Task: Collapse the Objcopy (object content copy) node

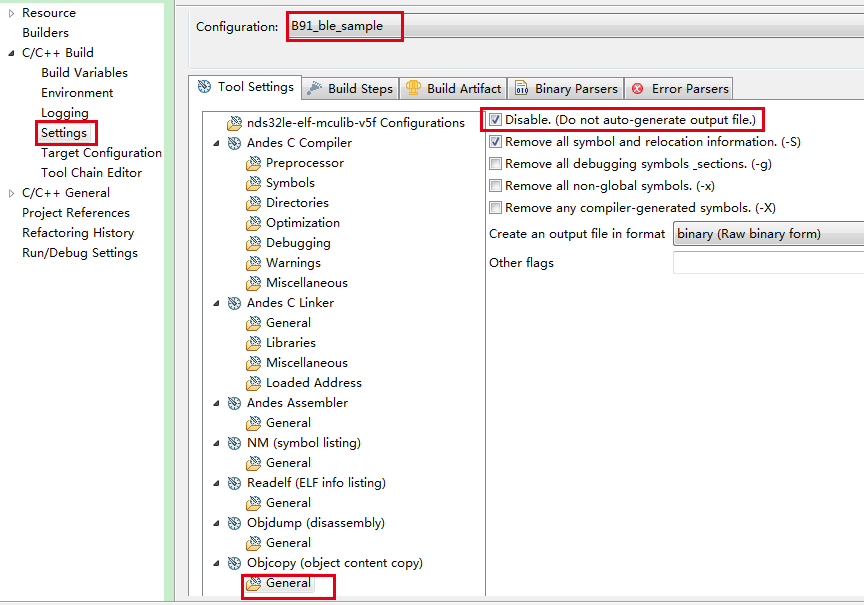Action: [x=217, y=563]
